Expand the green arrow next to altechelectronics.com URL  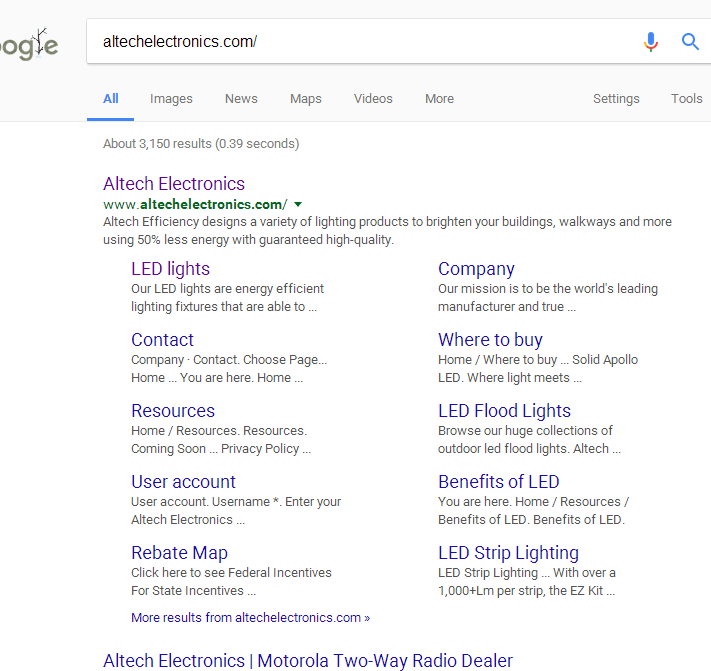(298, 204)
